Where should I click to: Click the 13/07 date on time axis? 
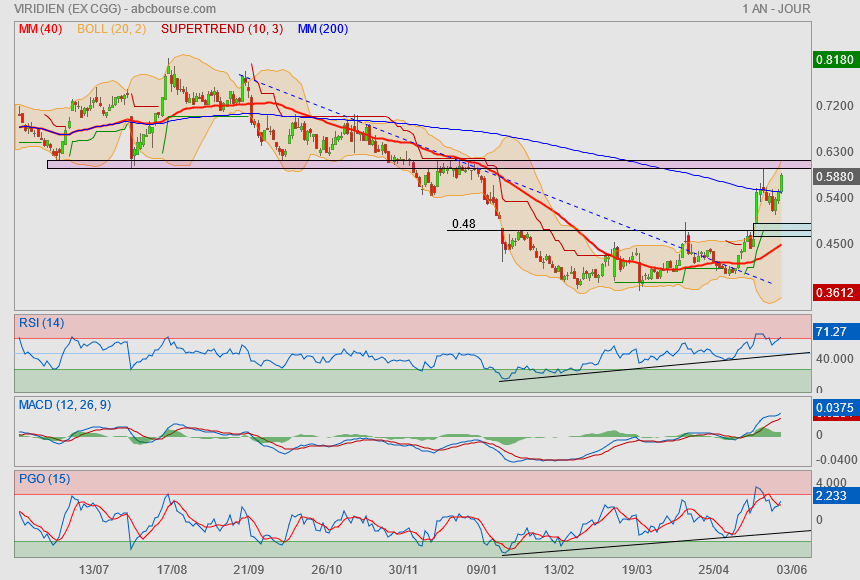point(93,569)
